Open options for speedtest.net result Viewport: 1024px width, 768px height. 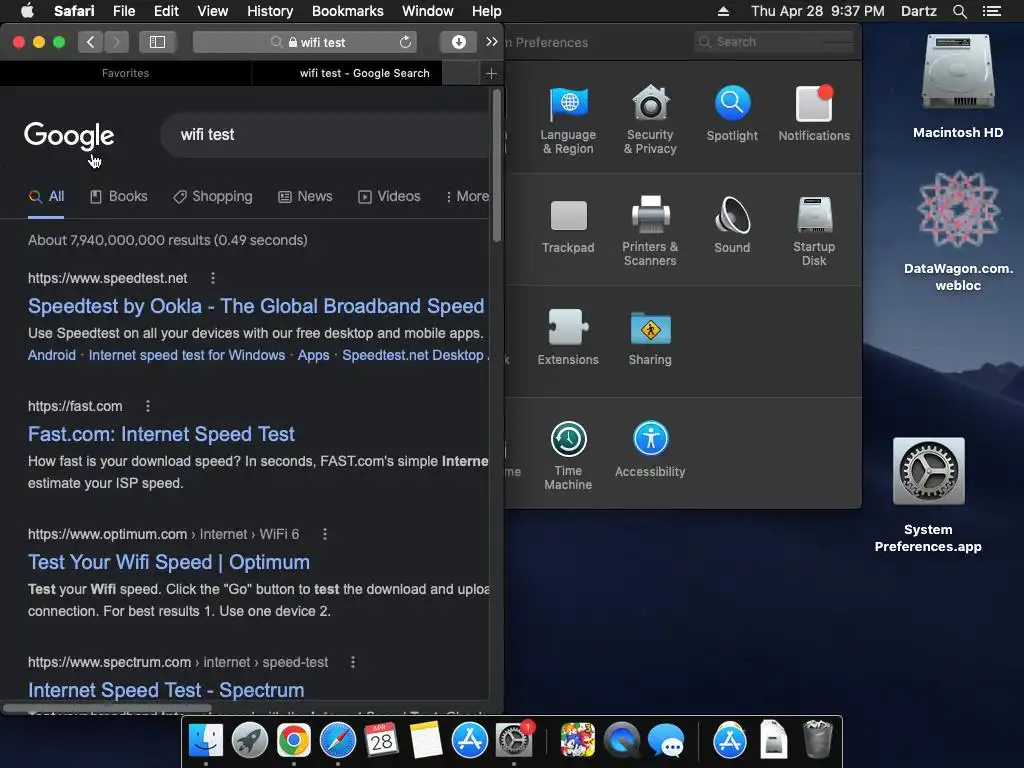click(x=212, y=278)
